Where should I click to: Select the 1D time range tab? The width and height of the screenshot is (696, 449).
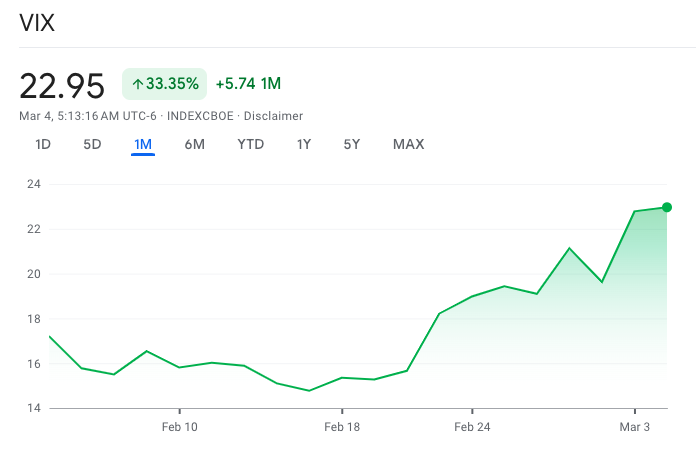coord(43,144)
